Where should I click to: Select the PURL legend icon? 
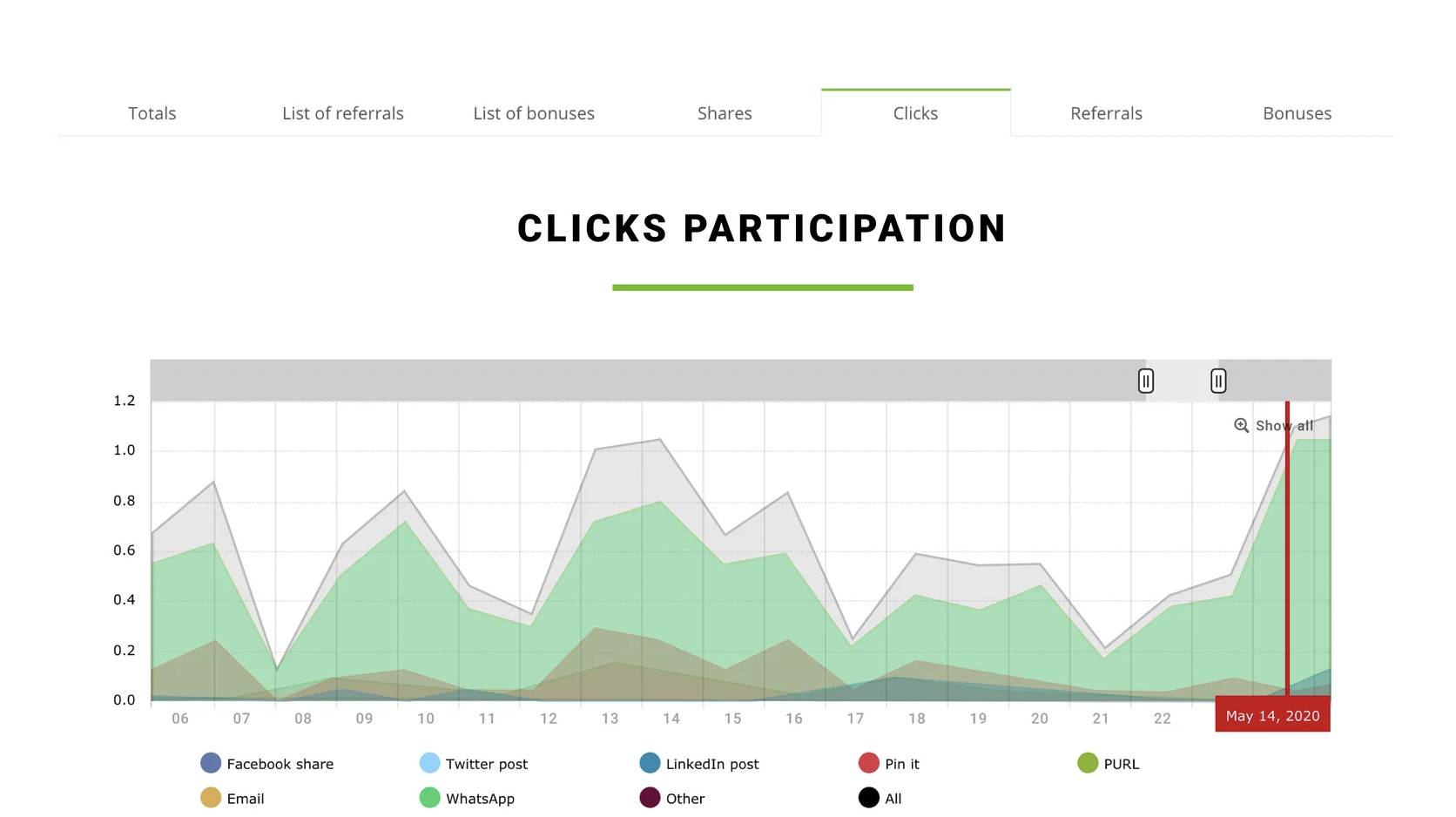1087,762
